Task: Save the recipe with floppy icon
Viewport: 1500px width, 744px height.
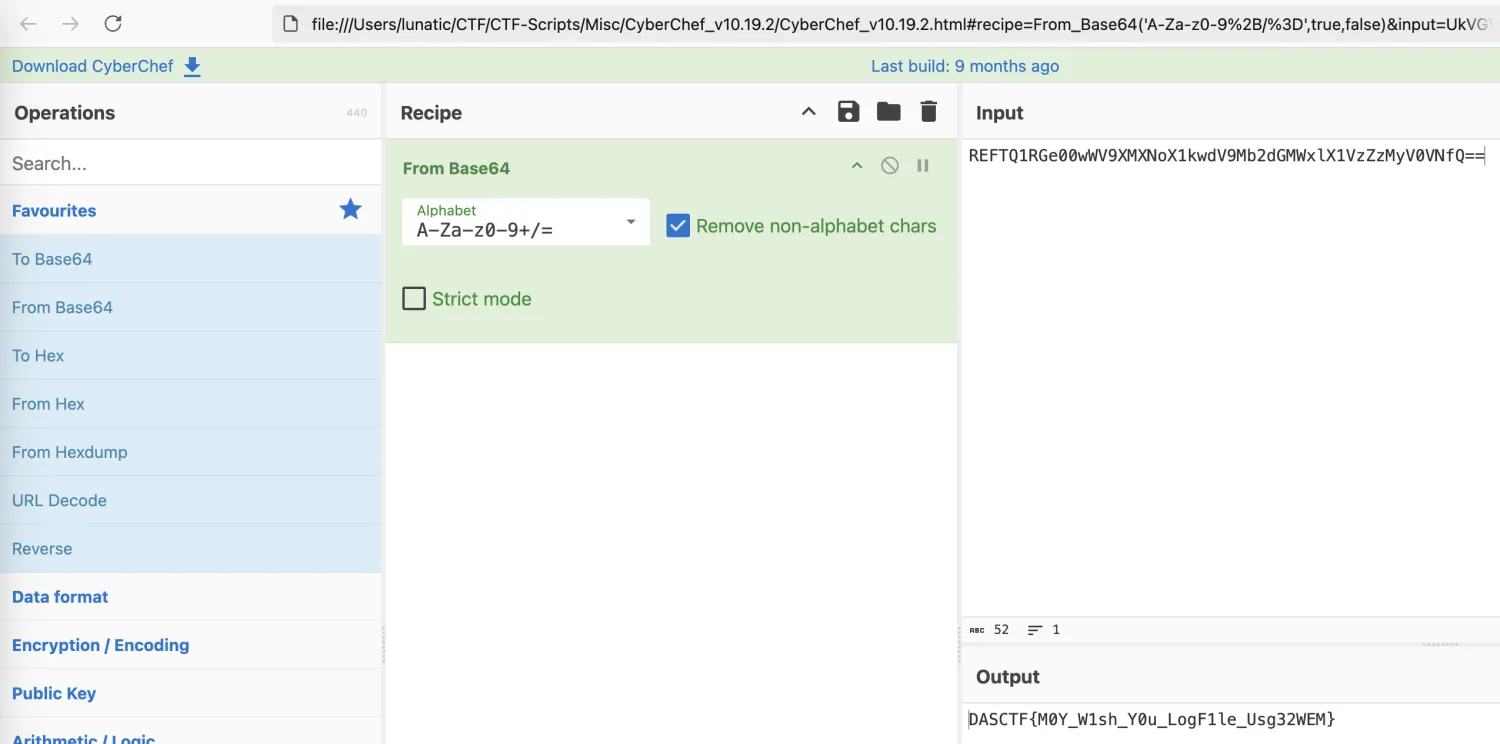Action: [x=849, y=112]
